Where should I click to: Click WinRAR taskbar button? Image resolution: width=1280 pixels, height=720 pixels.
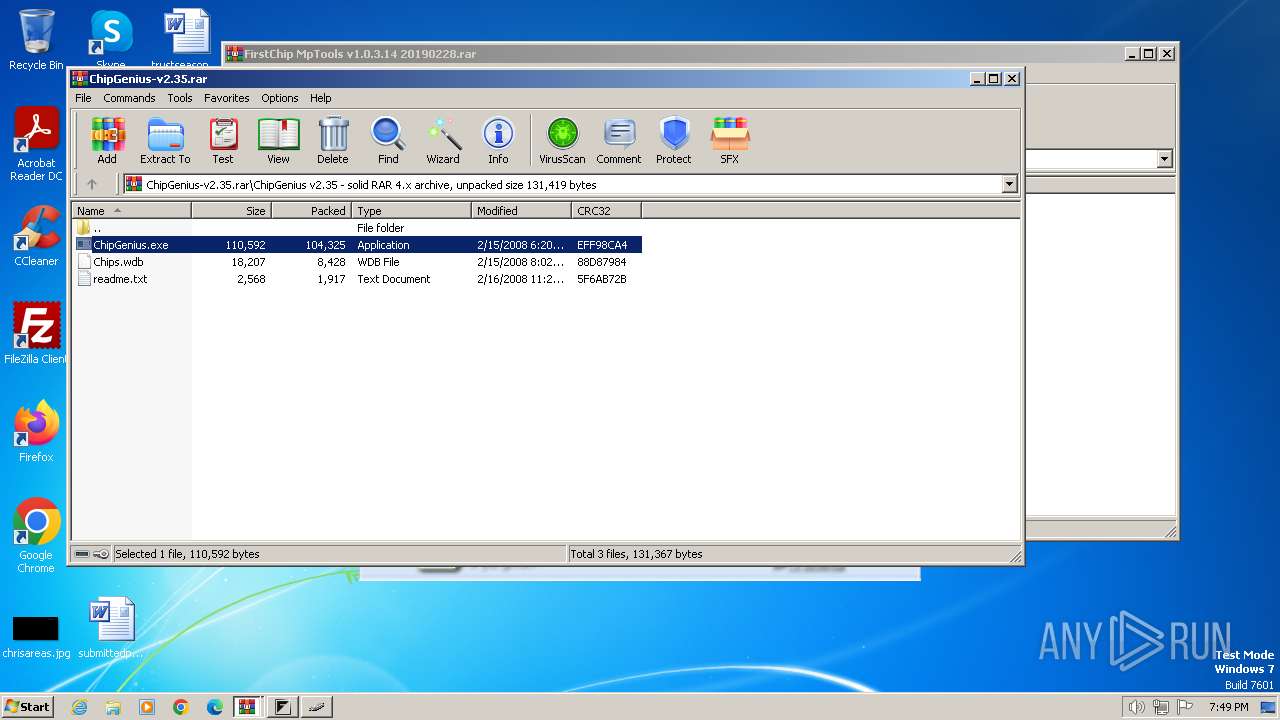coord(248,707)
